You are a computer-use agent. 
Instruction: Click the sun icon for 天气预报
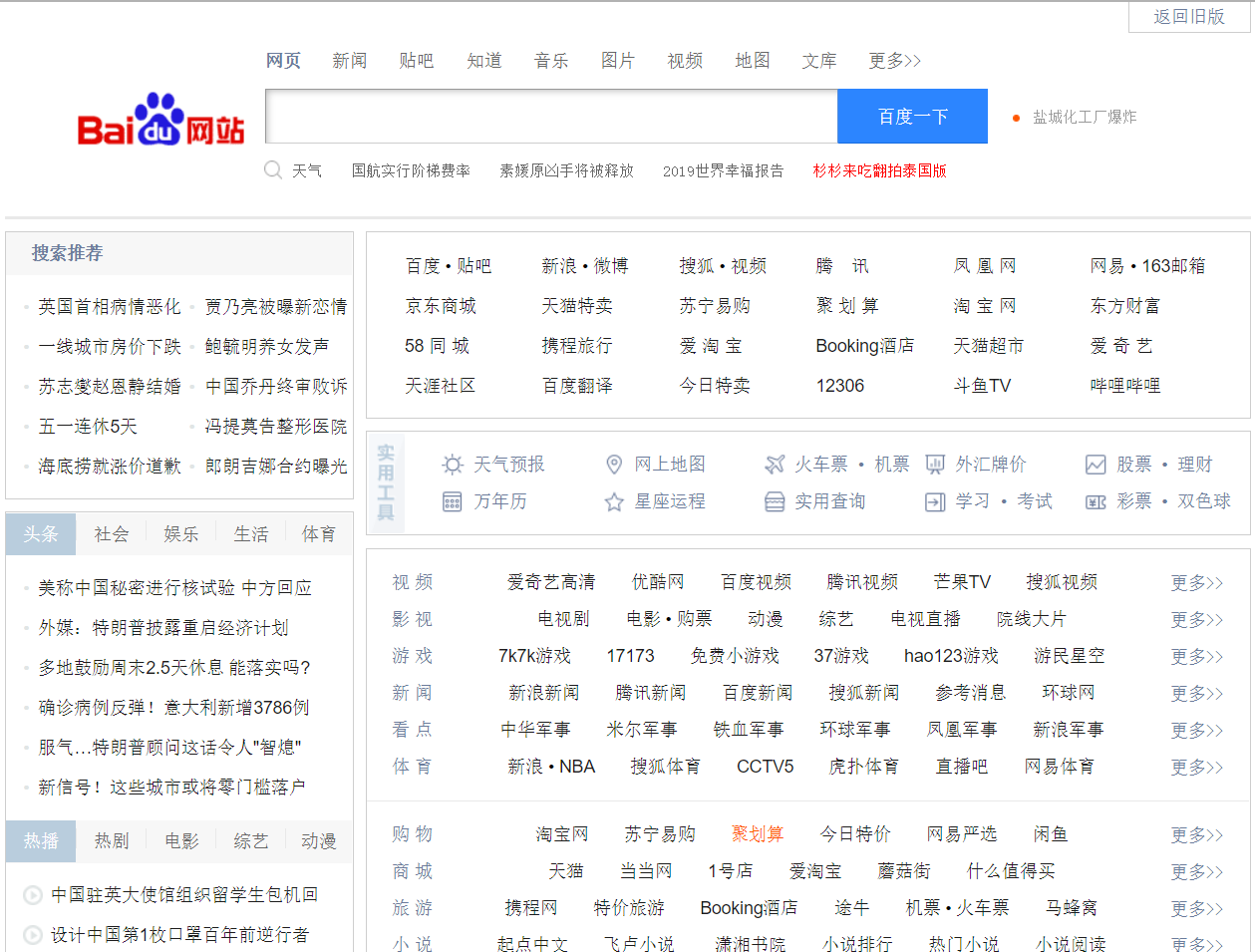click(453, 465)
